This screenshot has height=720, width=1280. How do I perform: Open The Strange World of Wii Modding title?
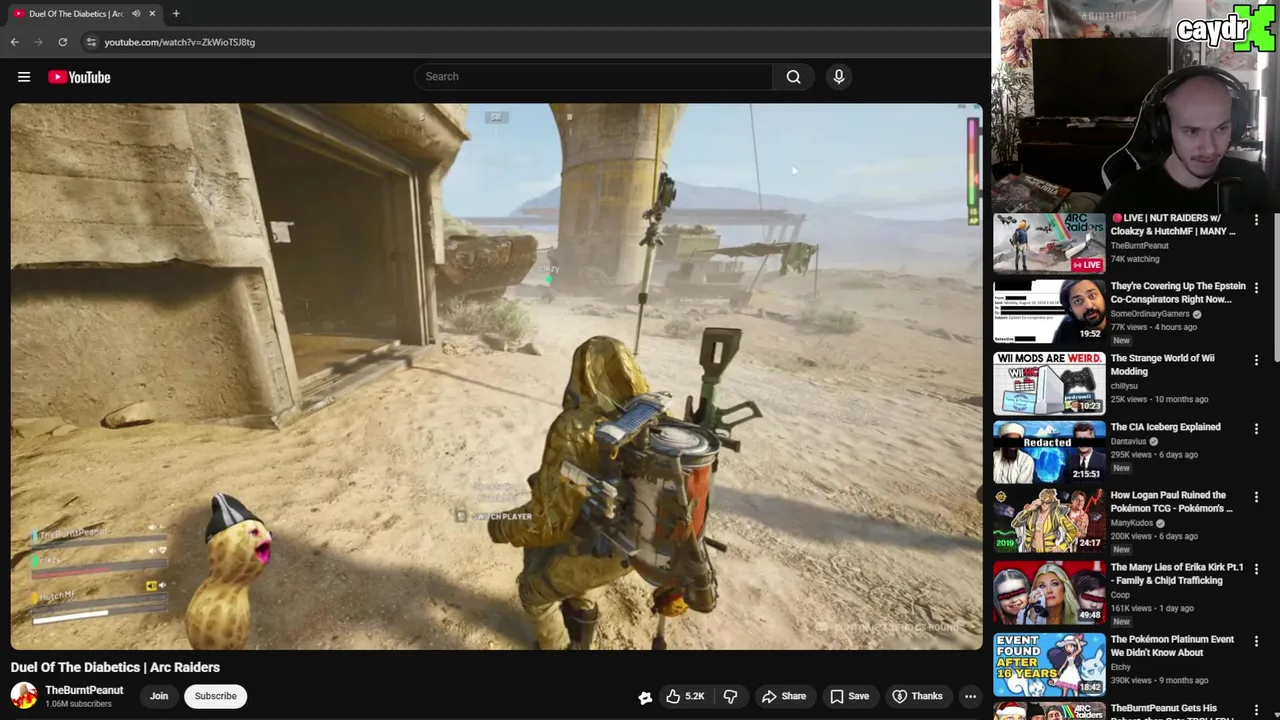click(x=1162, y=364)
